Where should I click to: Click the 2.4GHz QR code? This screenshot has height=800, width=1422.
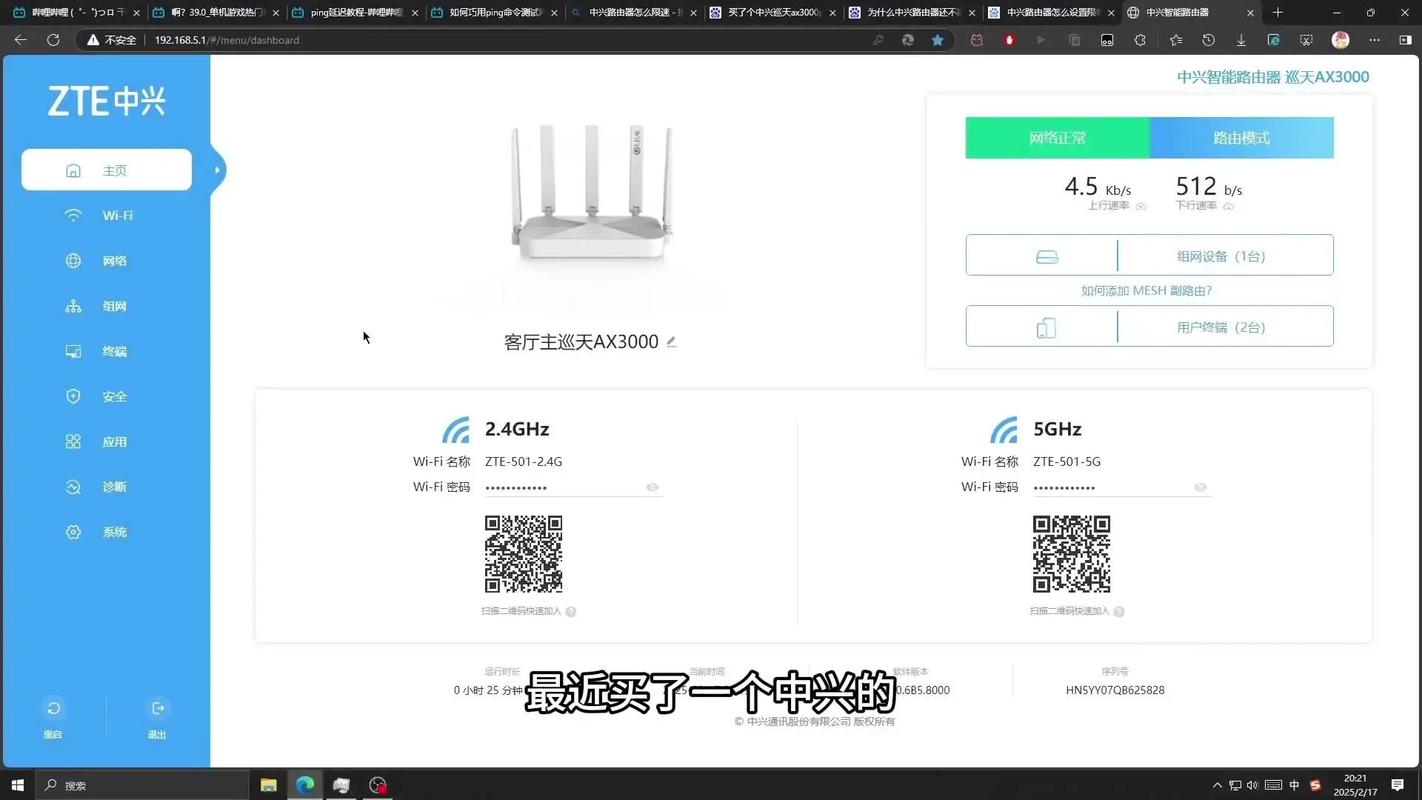tap(524, 554)
